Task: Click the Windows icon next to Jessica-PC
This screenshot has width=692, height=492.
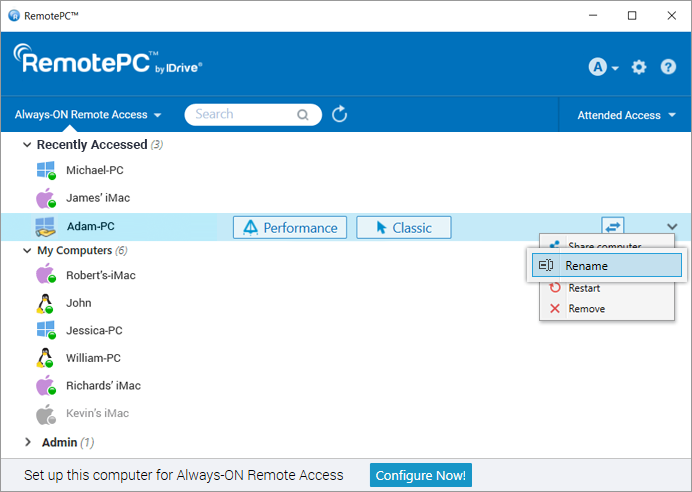Action: coord(46,330)
